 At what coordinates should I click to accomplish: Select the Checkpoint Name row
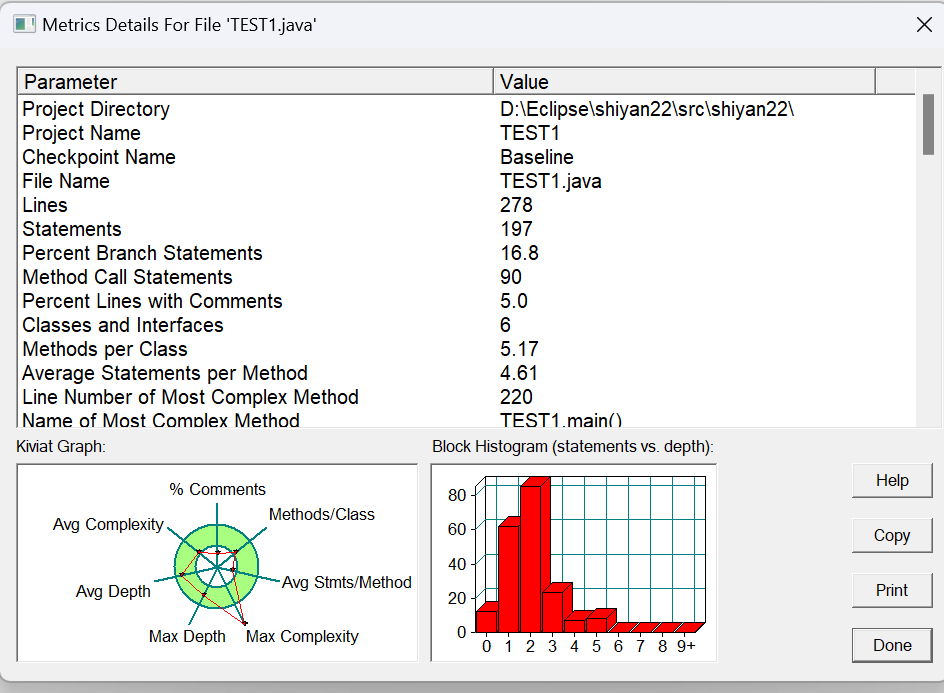[467, 157]
